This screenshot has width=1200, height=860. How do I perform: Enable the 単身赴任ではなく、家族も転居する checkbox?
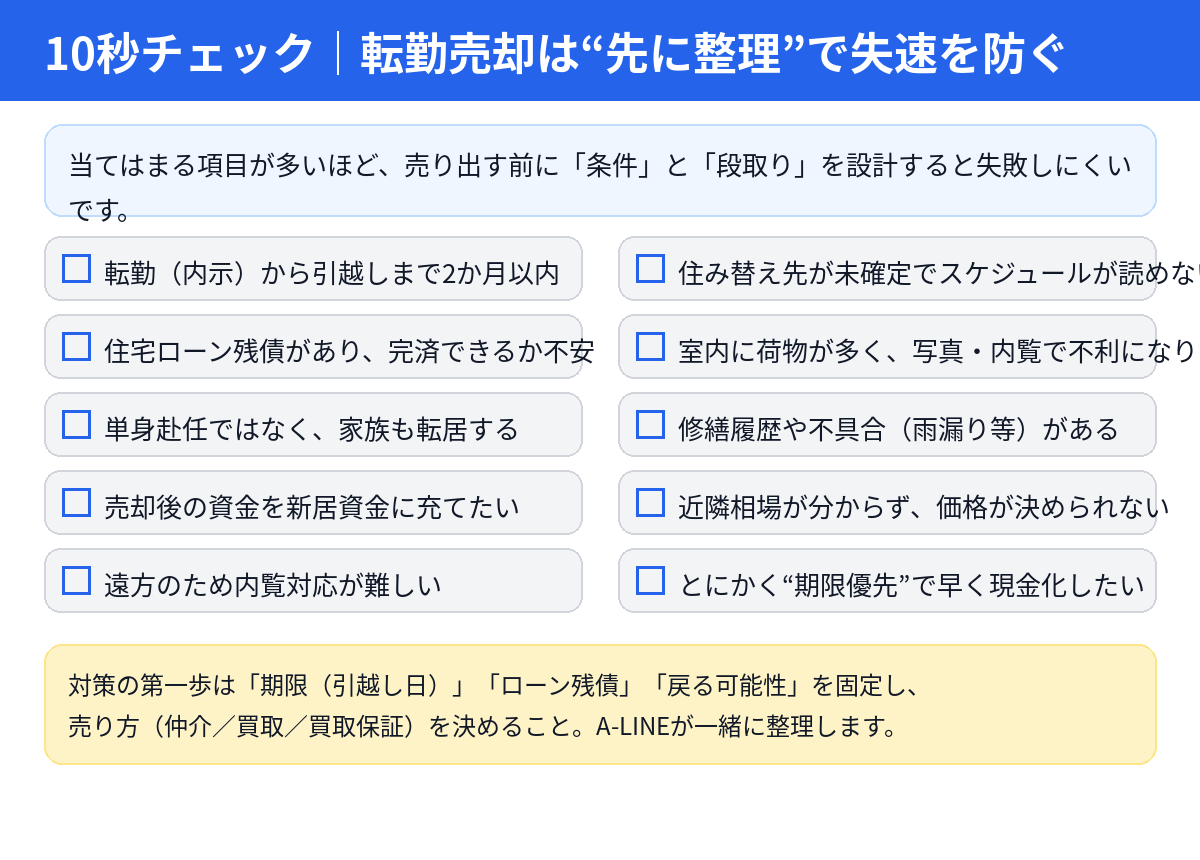pyautogui.click(x=77, y=425)
